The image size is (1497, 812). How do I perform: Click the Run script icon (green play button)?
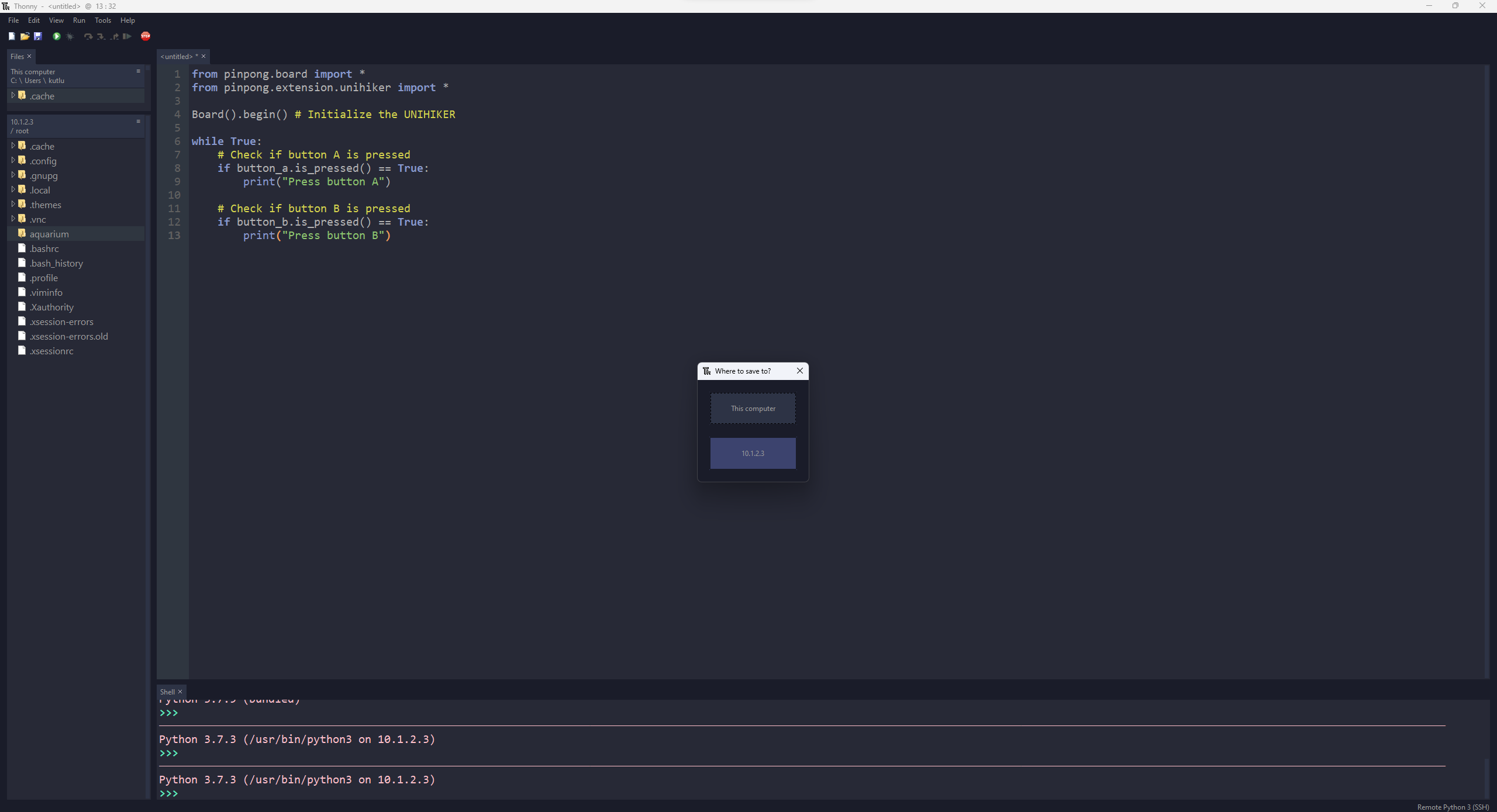56,37
